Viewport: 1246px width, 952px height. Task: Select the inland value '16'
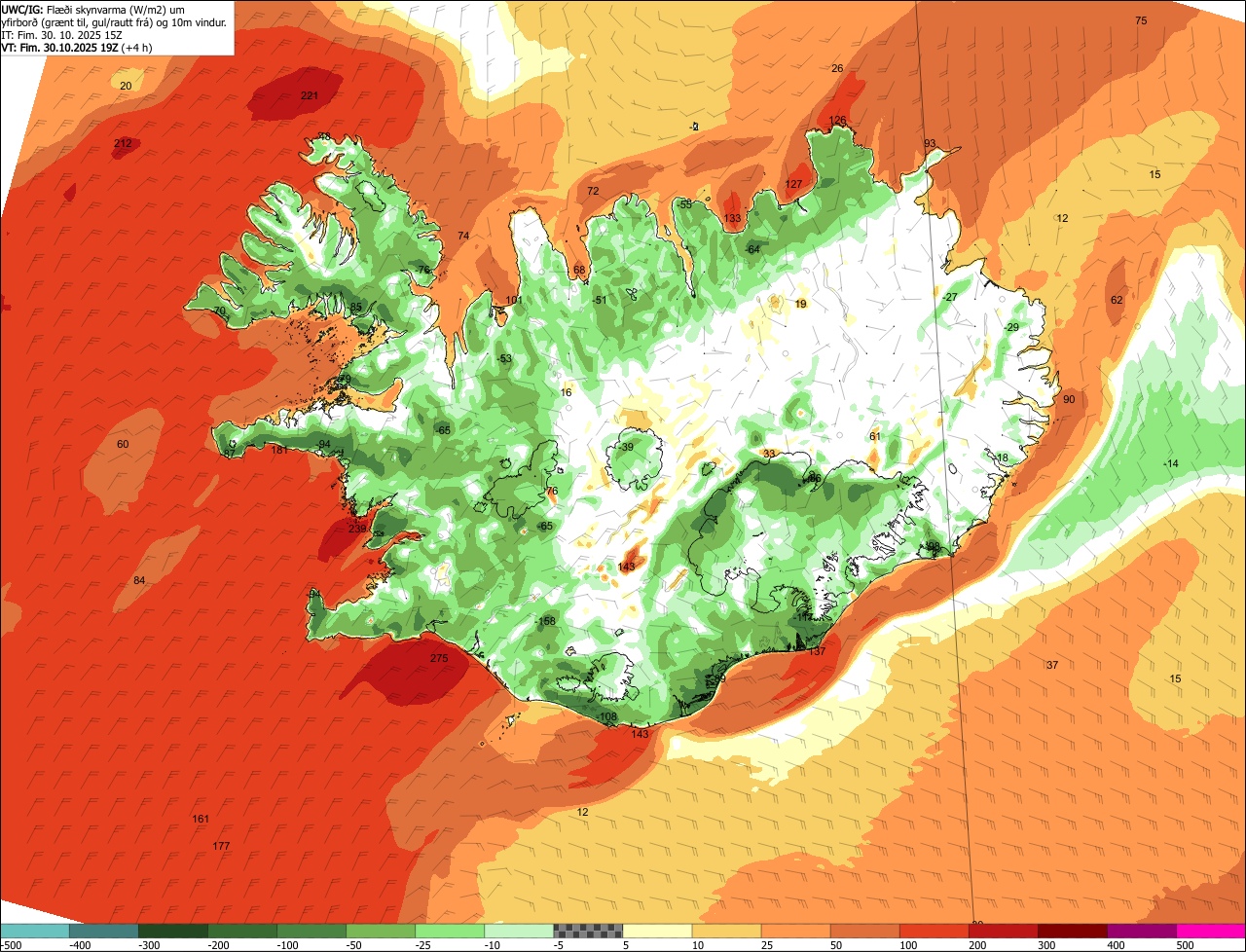[567, 392]
